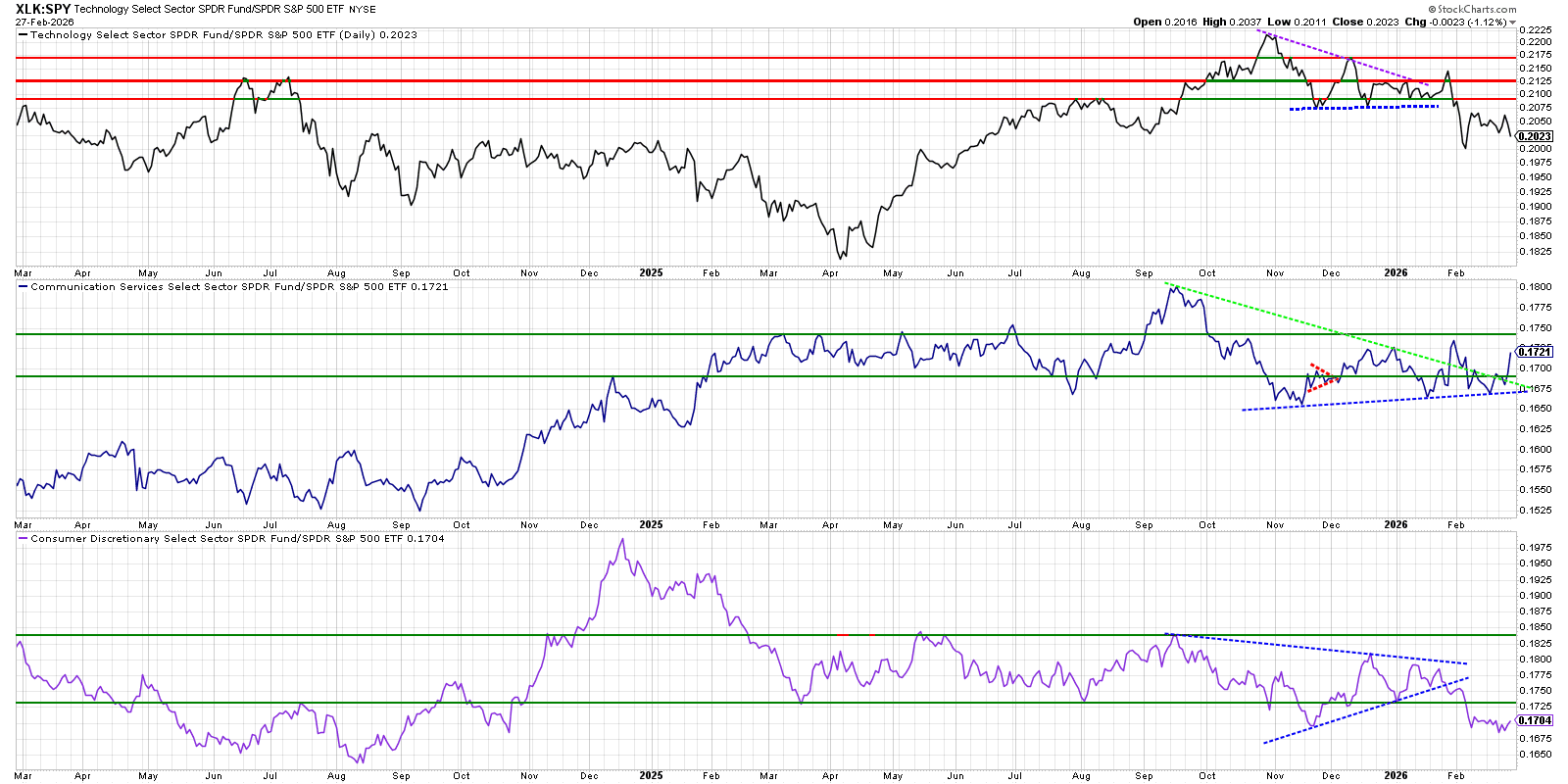Click the 0.1525 axis label in communication panel

(1536, 510)
